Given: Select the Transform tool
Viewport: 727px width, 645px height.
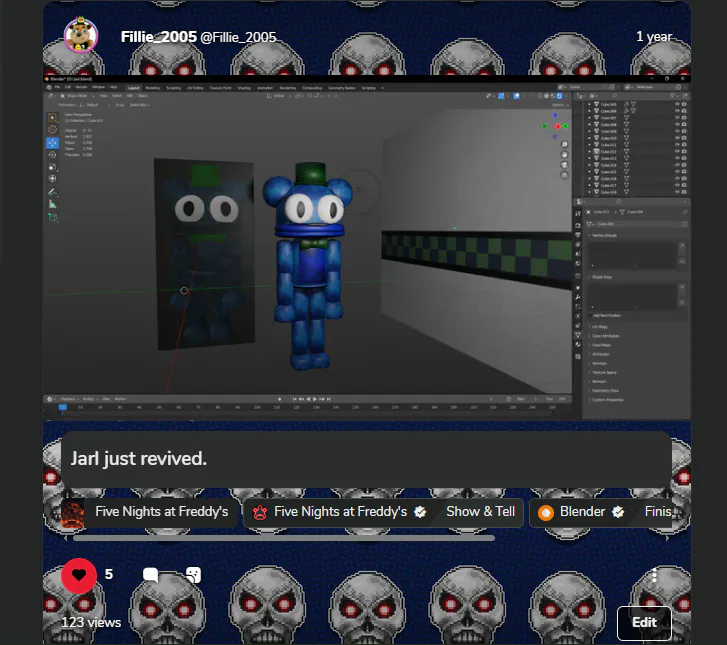Looking at the screenshot, I should (x=52, y=179).
